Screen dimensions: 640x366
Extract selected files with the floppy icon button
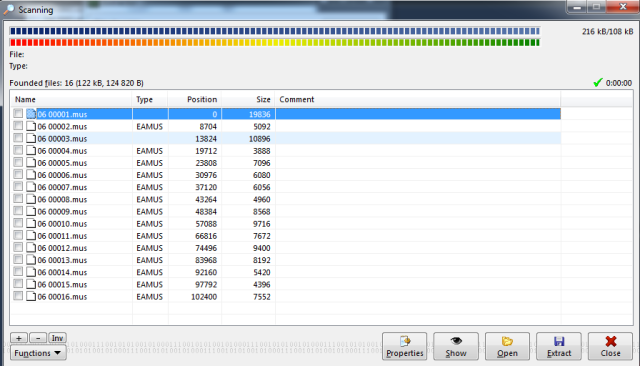(x=559, y=346)
